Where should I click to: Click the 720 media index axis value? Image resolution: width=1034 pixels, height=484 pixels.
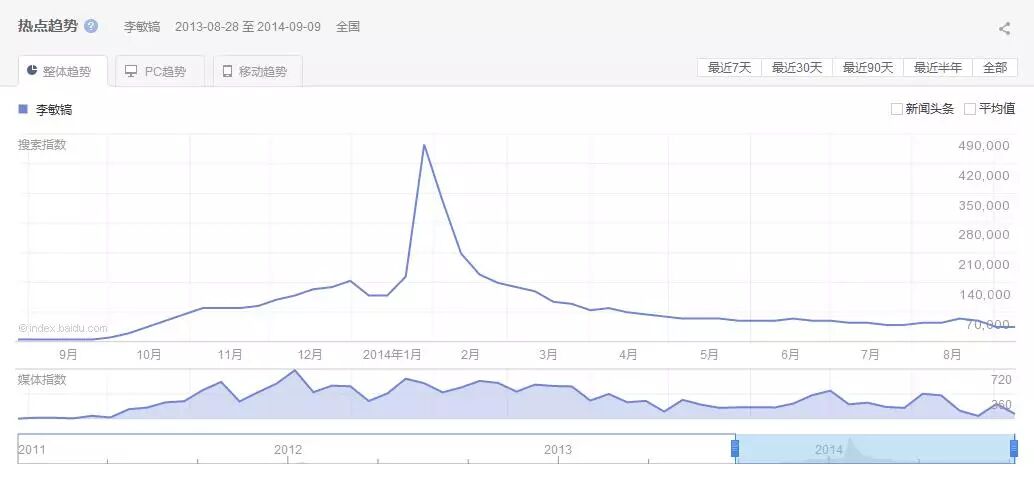[x=1001, y=380]
